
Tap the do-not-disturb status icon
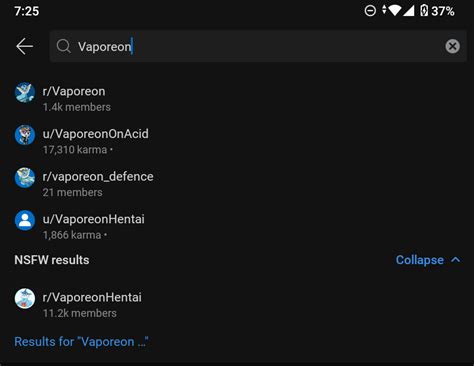pyautogui.click(x=370, y=11)
